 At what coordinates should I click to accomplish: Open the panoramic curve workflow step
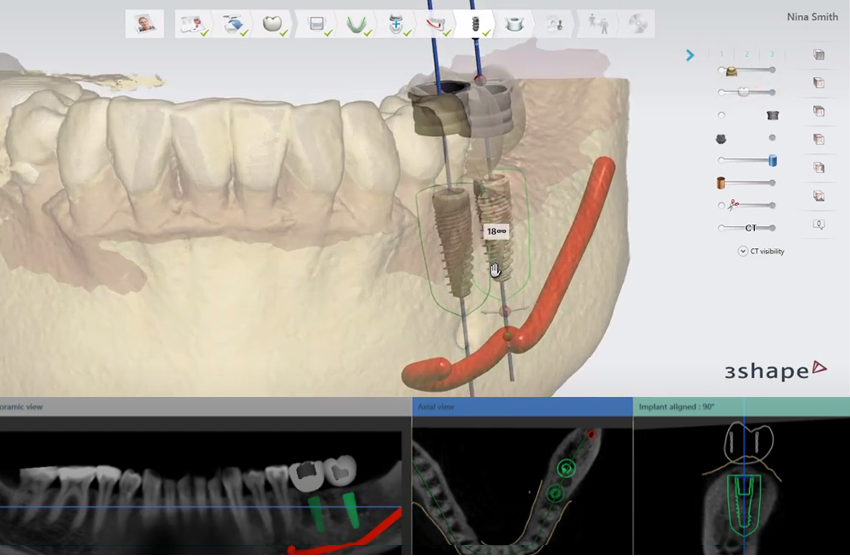click(x=356, y=24)
